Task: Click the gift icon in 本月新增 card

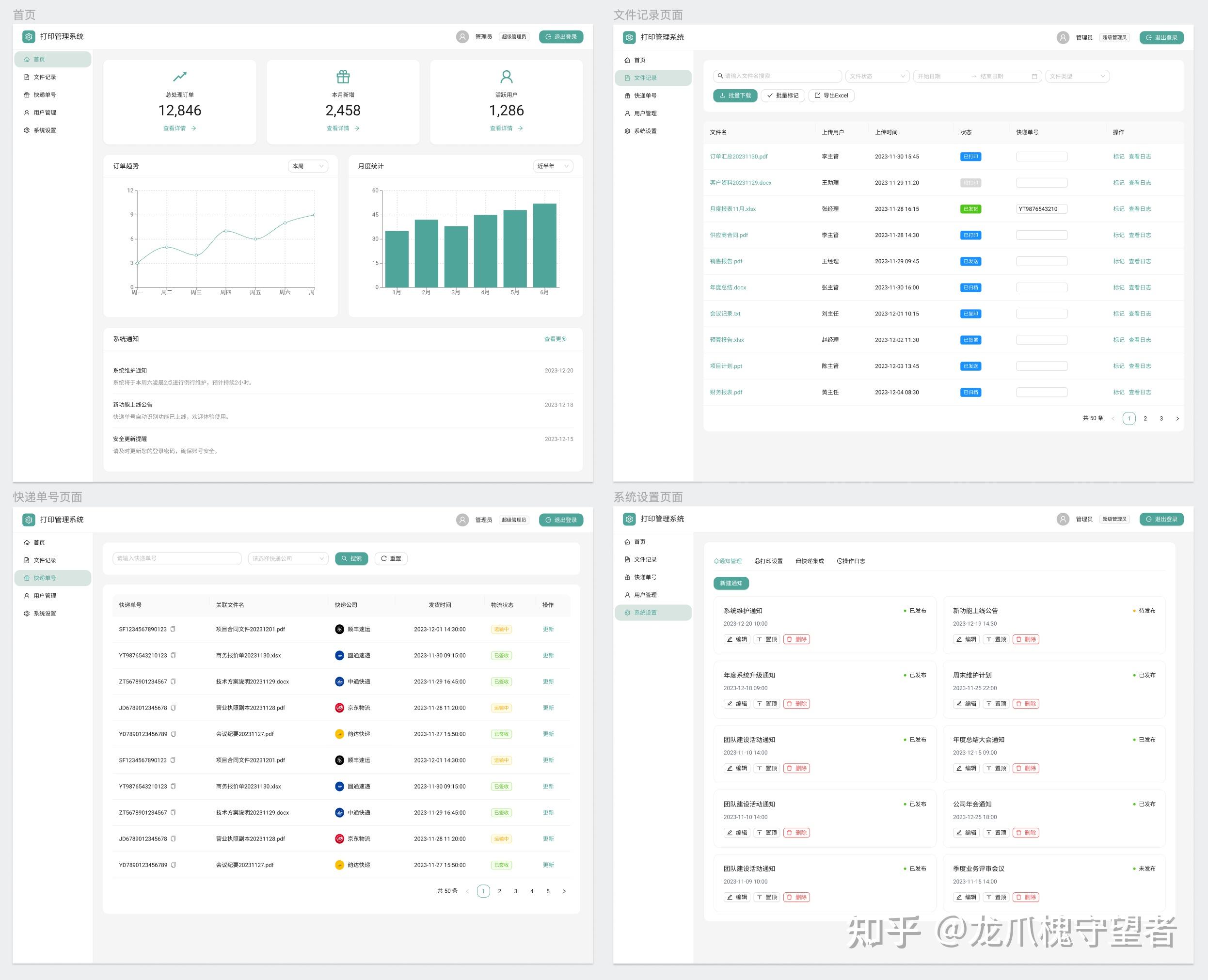Action: 343,76
